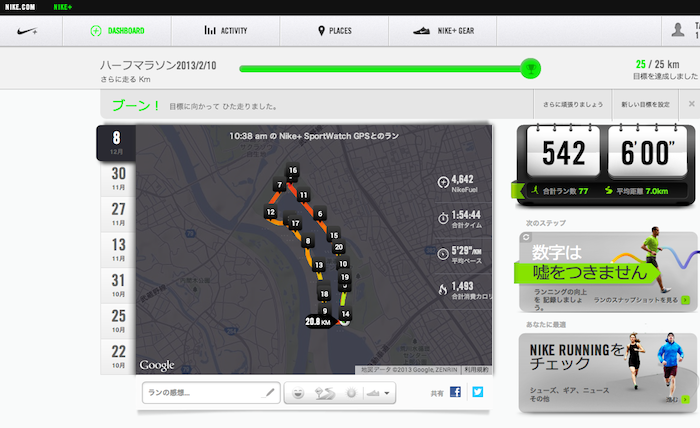Click kilometer marker 15 on map
The image size is (700, 428).
[334, 235]
